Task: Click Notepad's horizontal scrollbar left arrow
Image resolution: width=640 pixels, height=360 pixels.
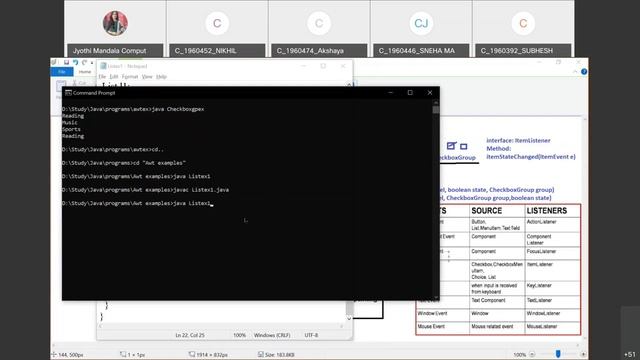Action: click(101, 326)
